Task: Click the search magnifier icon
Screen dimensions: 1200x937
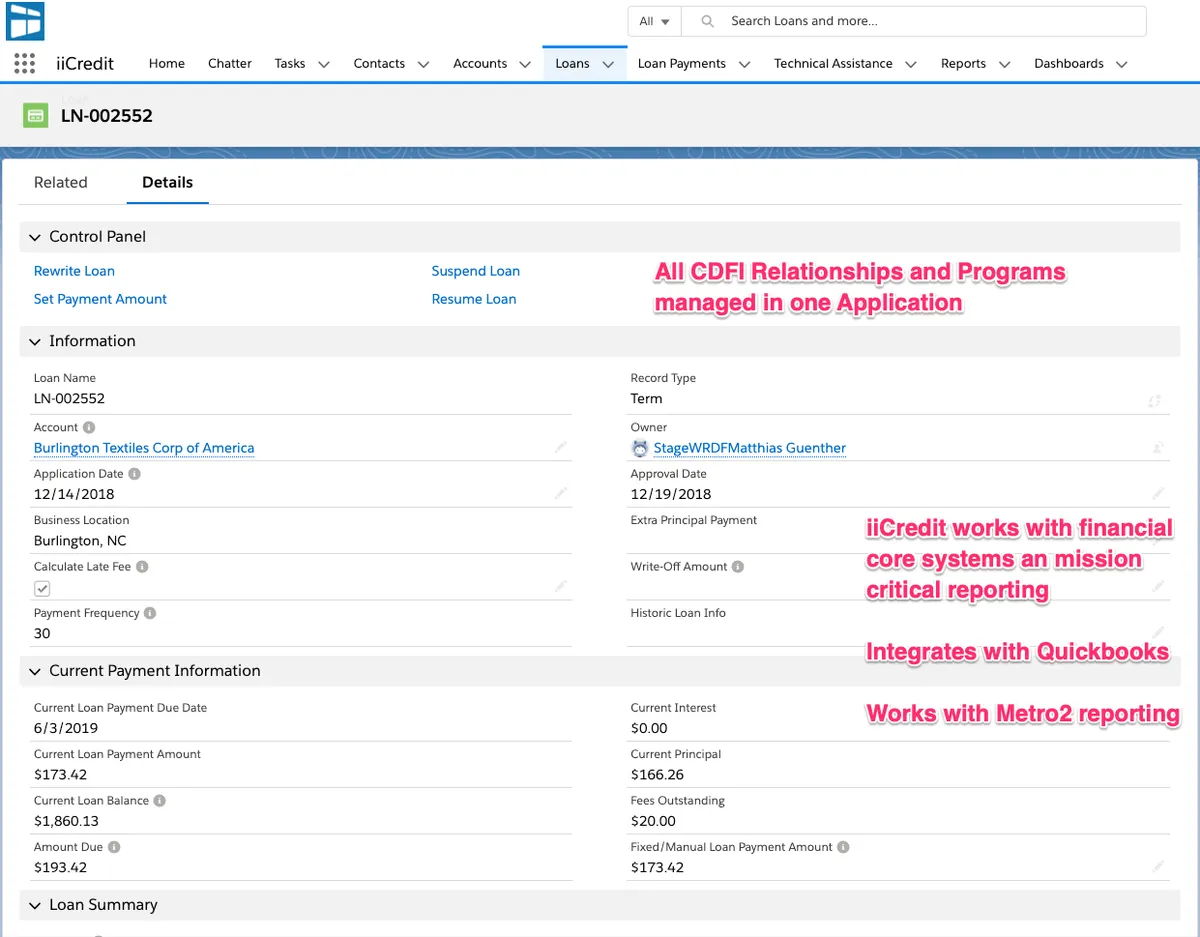Action: tap(708, 21)
